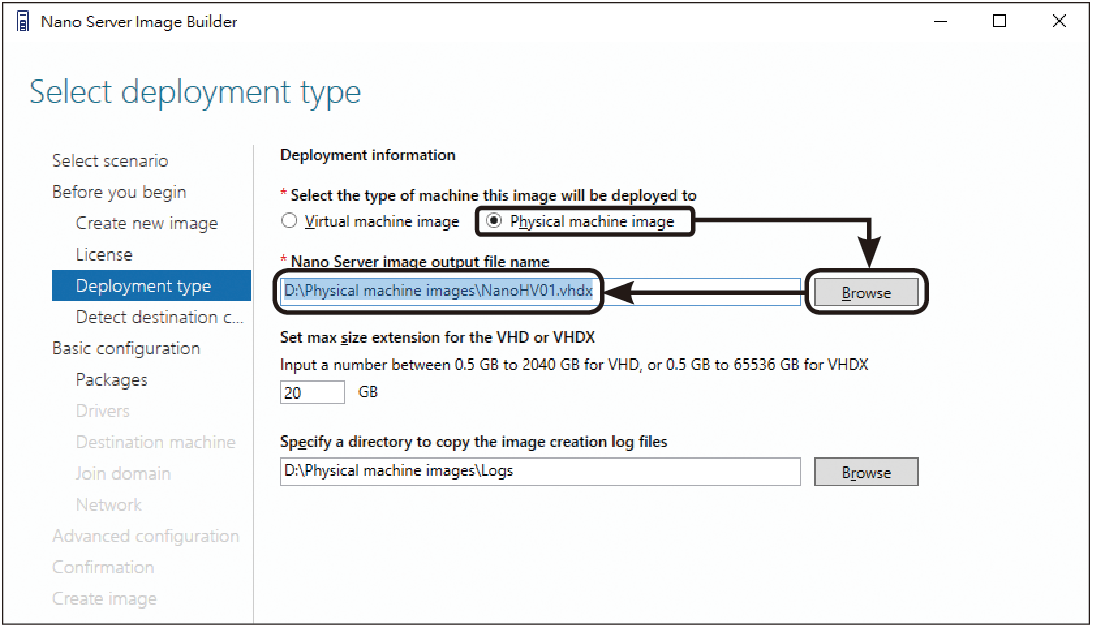Click the Join domain step
1093x628 pixels.
[123, 473]
